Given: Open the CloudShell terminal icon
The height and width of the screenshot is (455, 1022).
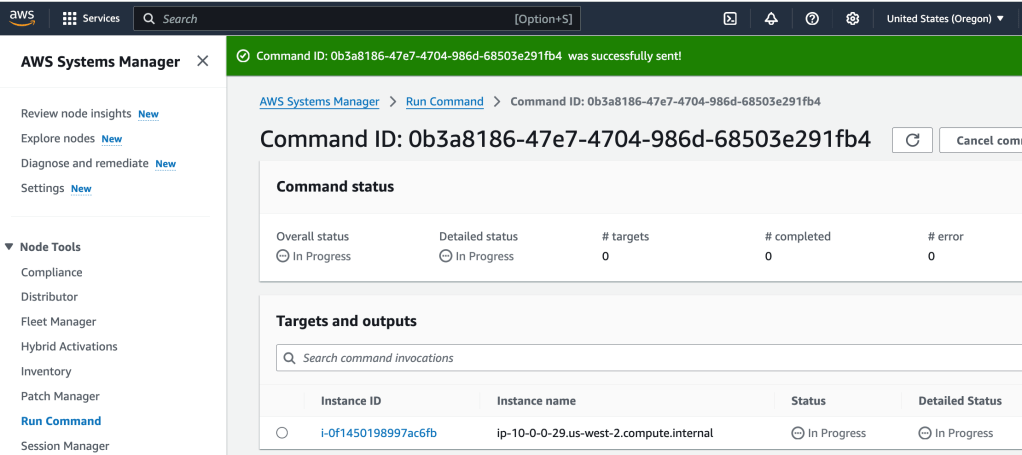Looking at the screenshot, I should (x=730, y=19).
